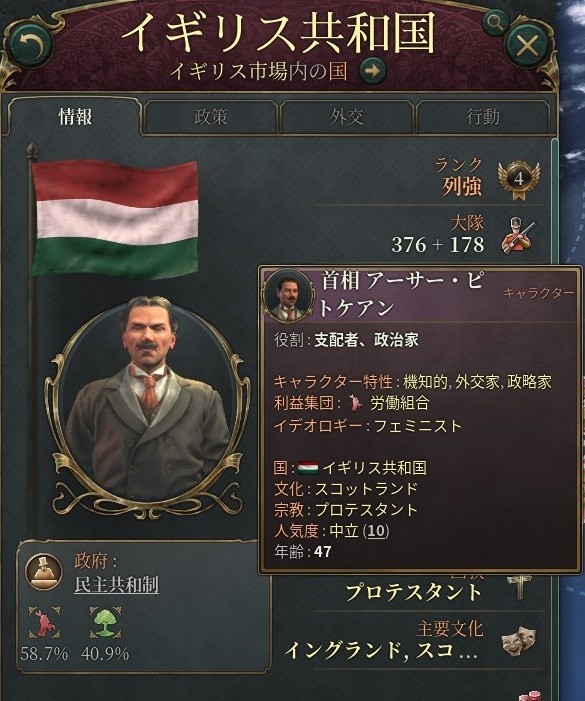Click the magnifying glass zoom-to-country icon
The width and height of the screenshot is (585, 701).
[x=495, y=21]
